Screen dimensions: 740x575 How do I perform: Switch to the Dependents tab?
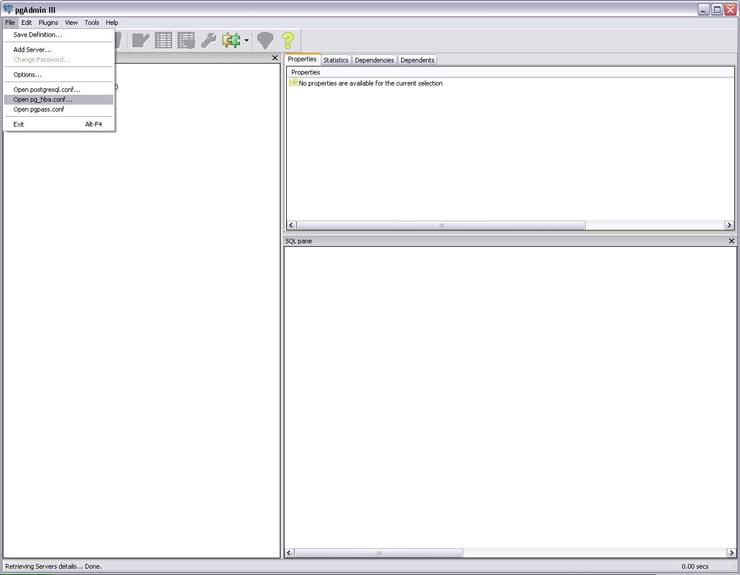click(x=417, y=60)
